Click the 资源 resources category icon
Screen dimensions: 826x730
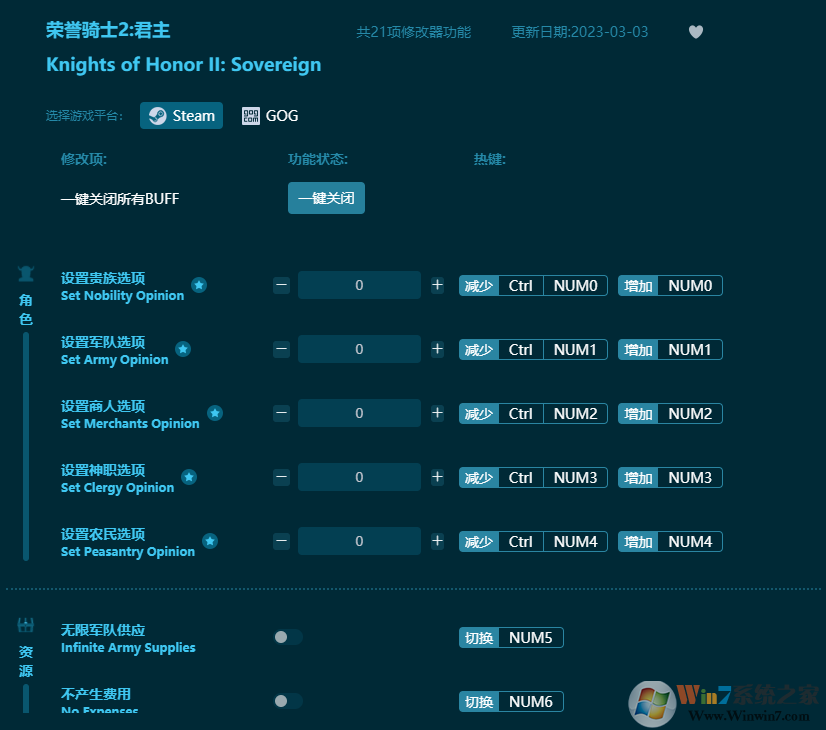[x=26, y=625]
